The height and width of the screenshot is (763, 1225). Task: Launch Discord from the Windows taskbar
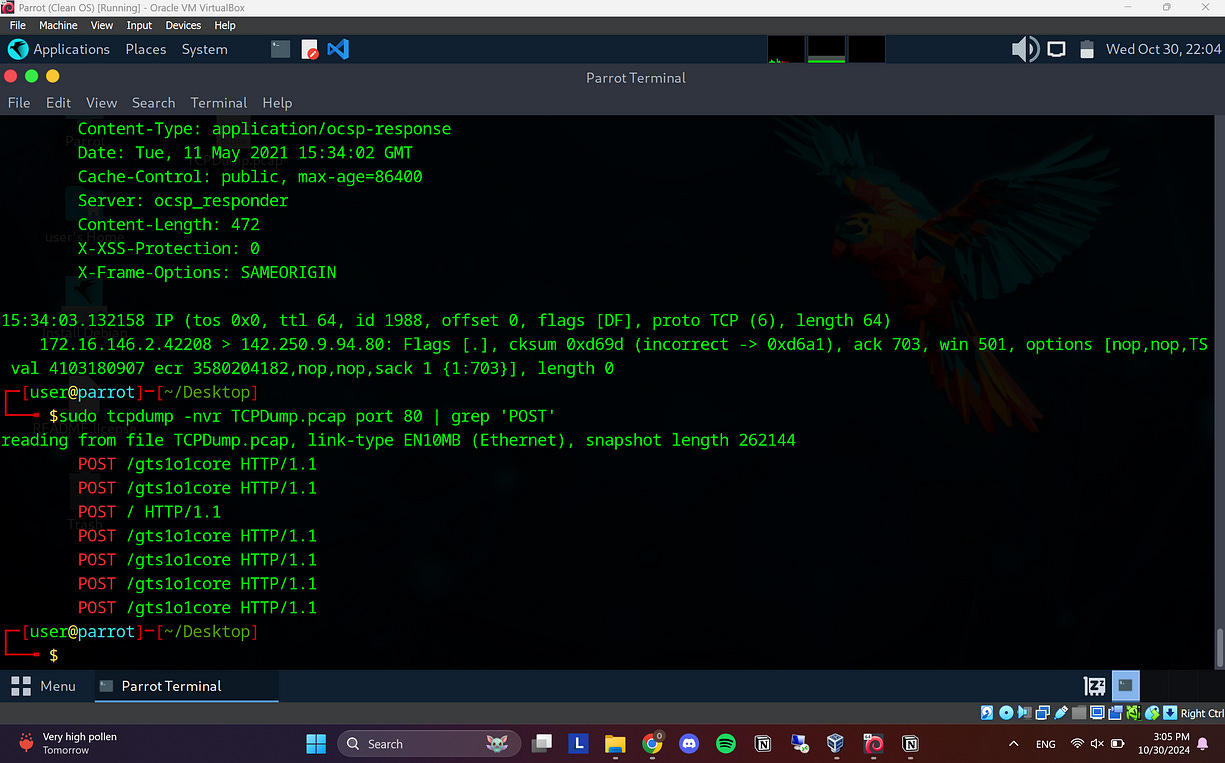coord(689,743)
